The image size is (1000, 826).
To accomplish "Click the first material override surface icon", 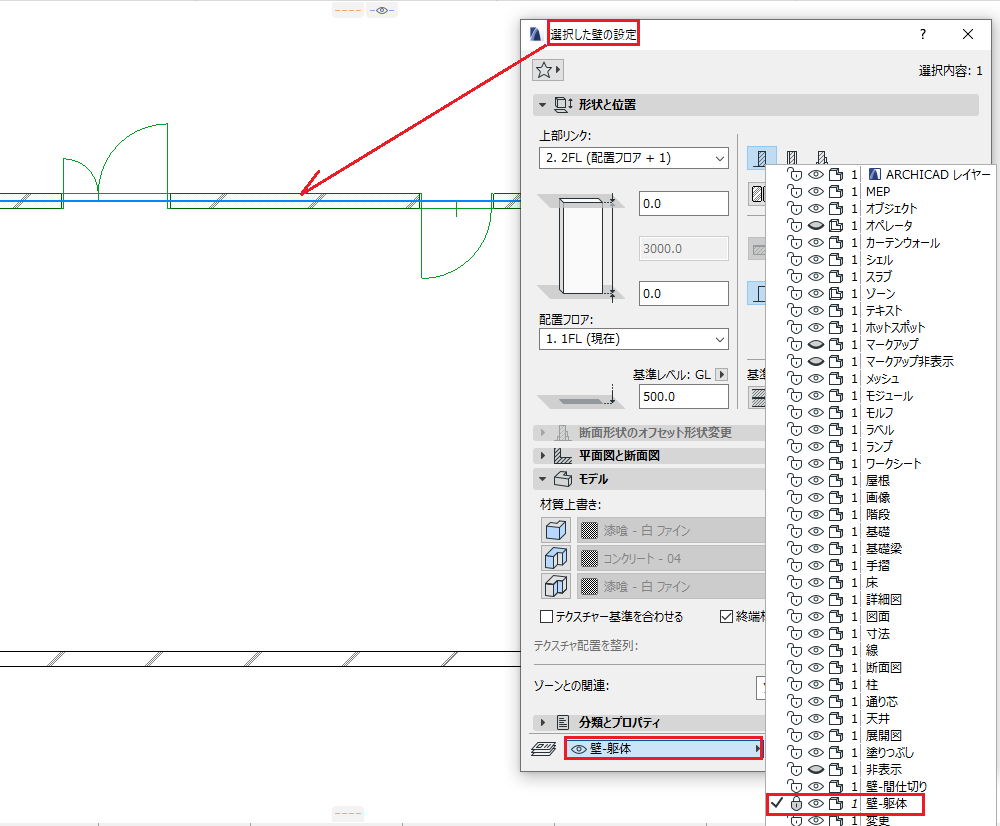I will pyautogui.click(x=555, y=530).
